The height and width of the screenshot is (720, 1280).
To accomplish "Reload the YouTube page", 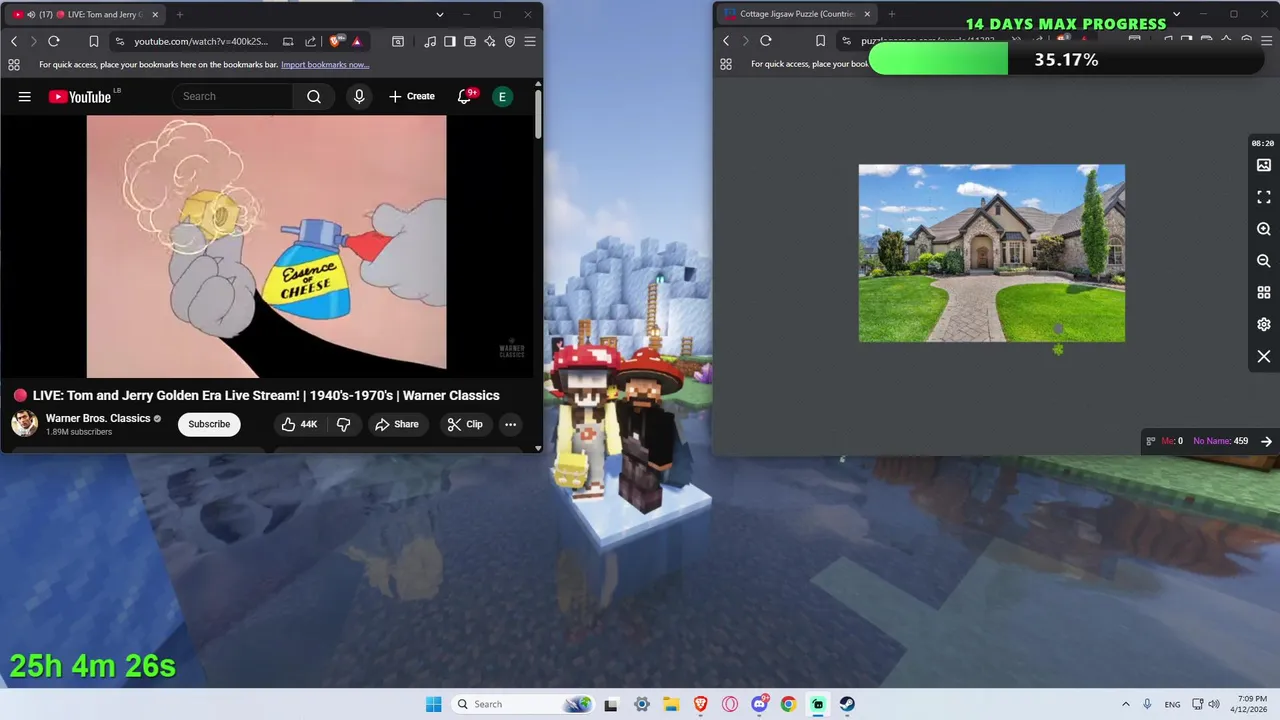I will [x=54, y=41].
